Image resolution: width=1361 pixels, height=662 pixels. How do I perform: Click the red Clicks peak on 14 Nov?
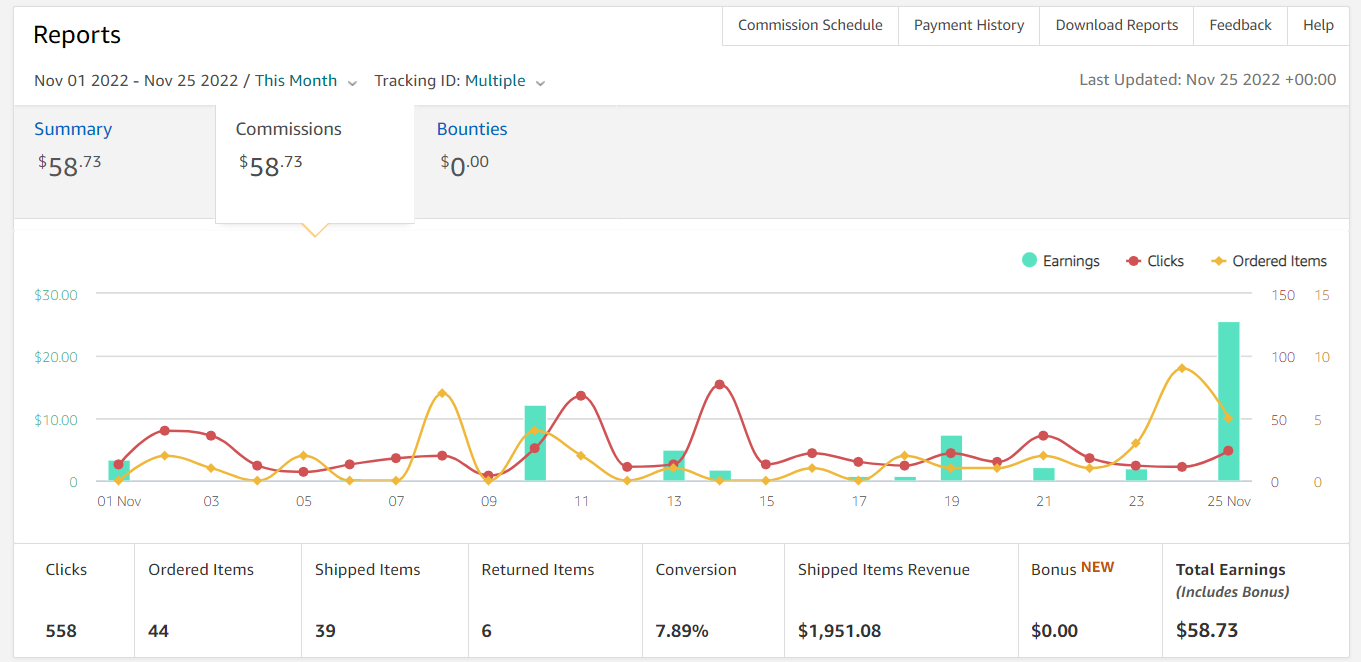point(720,384)
